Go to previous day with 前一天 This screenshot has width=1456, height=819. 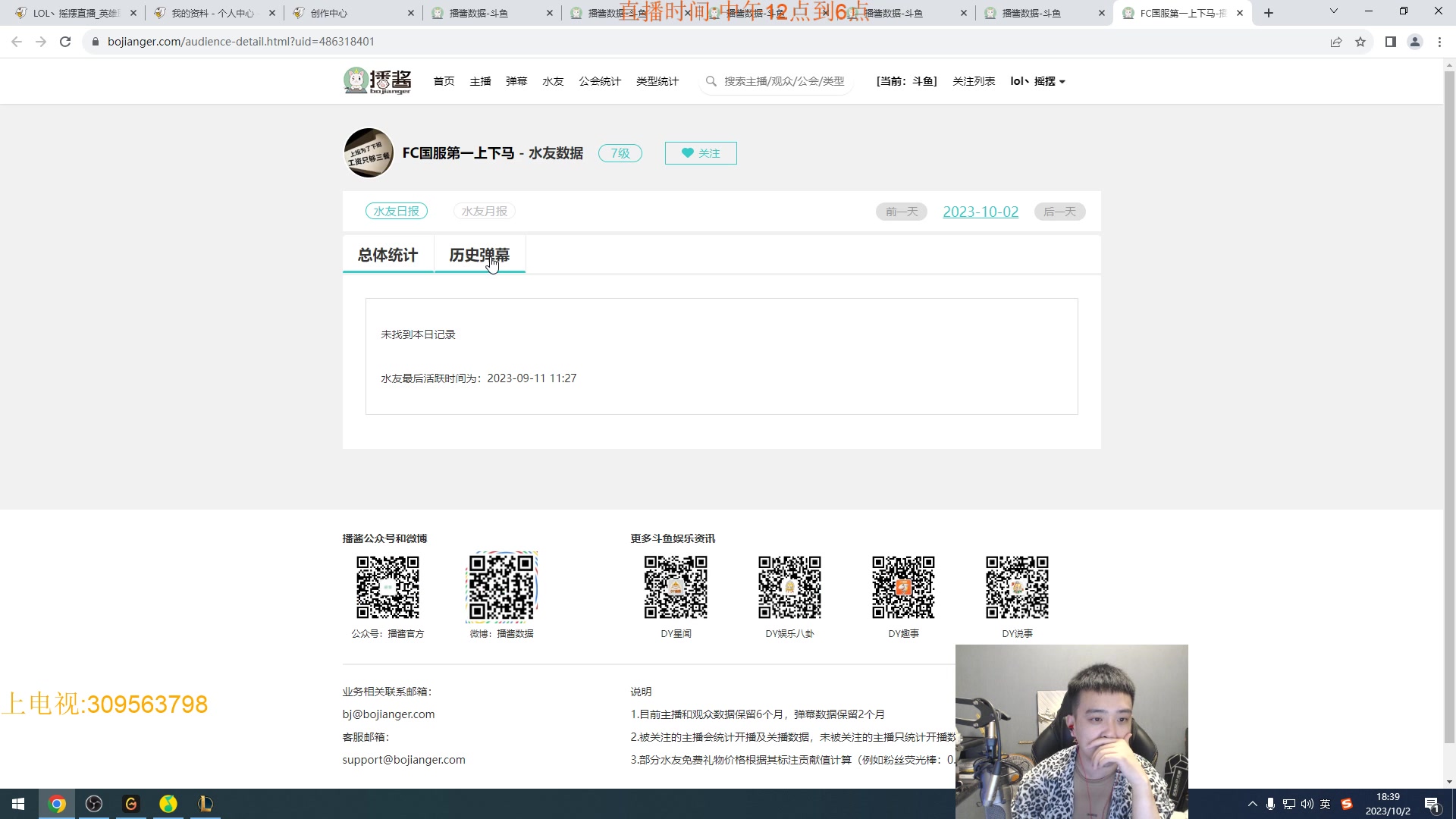tap(901, 212)
